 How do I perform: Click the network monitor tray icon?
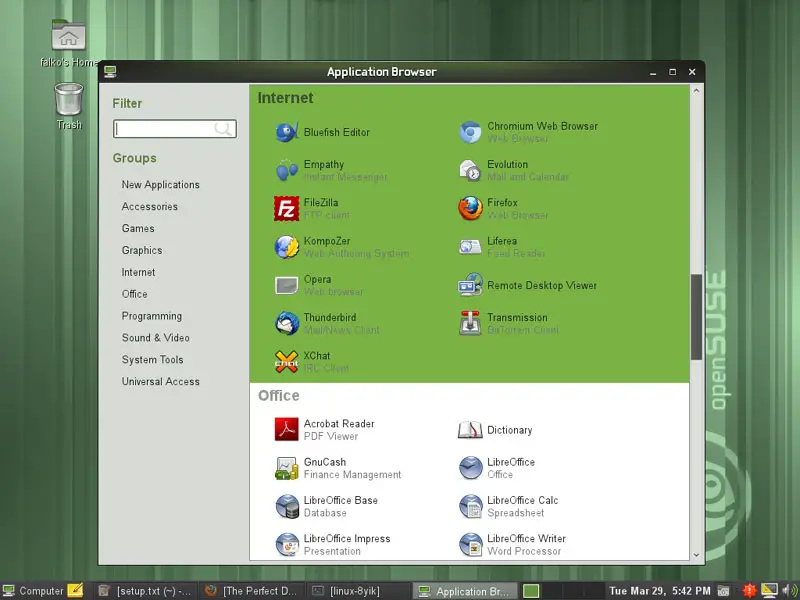[769, 591]
